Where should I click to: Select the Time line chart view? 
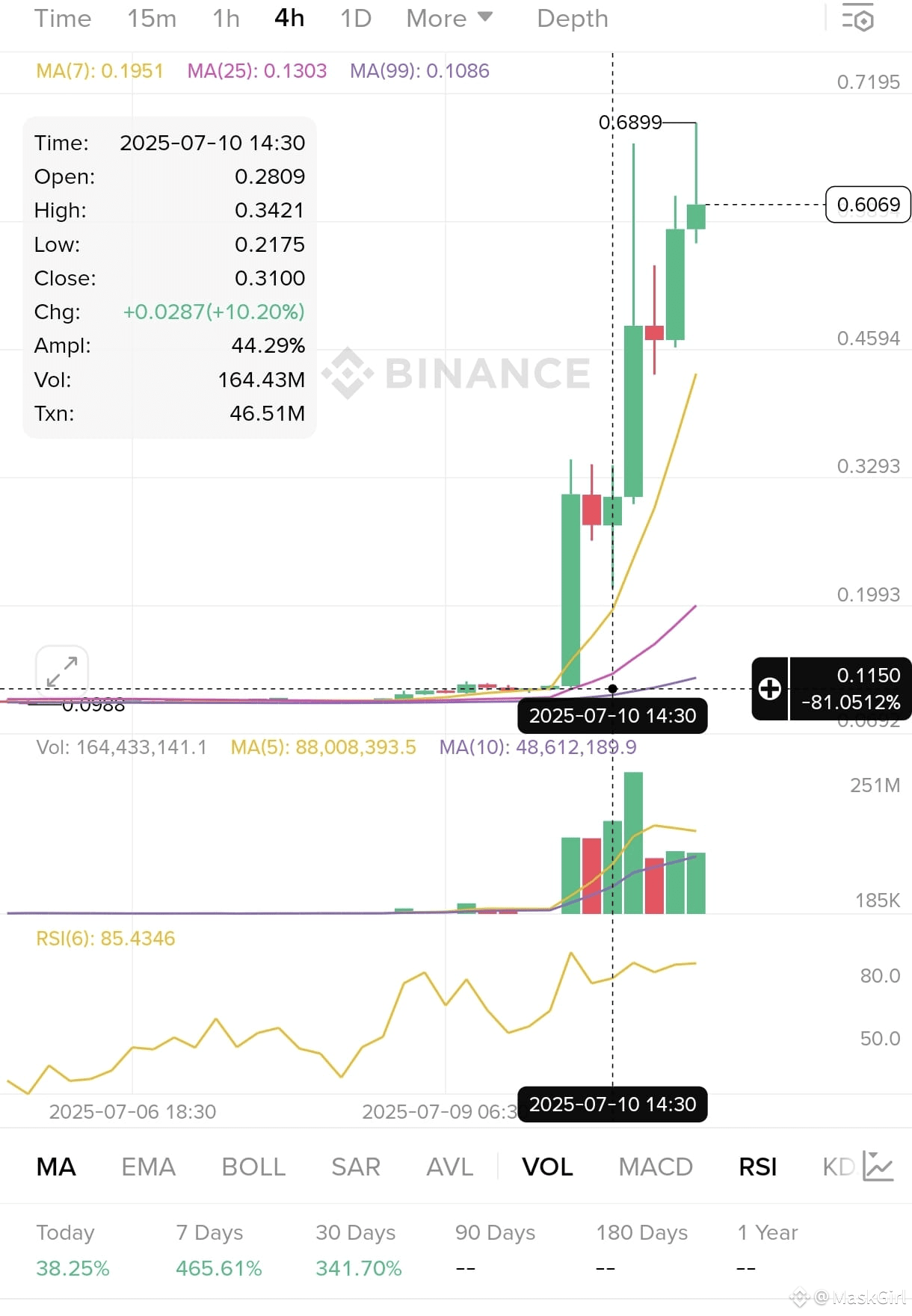click(63, 18)
